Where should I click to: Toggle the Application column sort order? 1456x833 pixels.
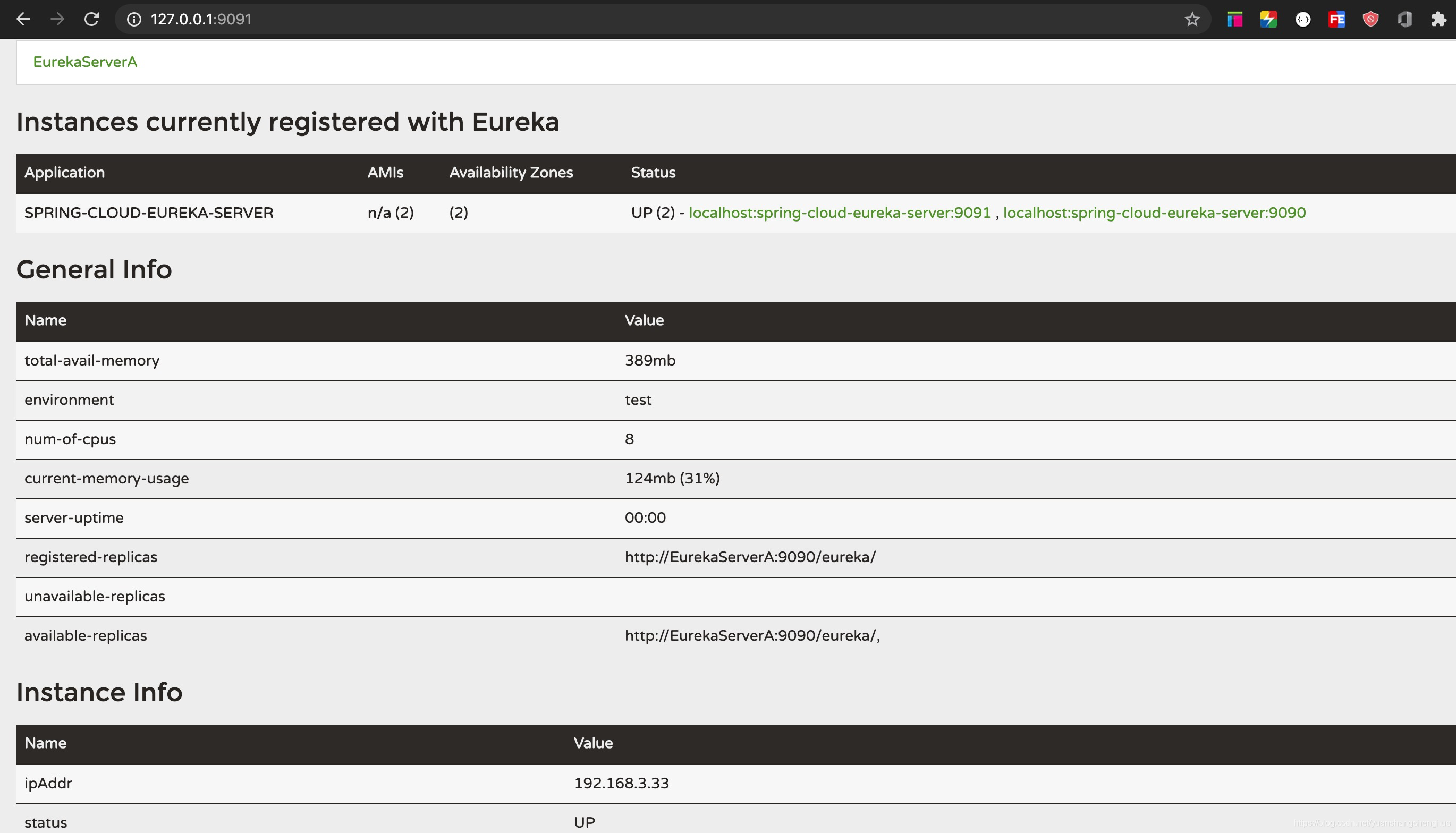pyautogui.click(x=64, y=172)
